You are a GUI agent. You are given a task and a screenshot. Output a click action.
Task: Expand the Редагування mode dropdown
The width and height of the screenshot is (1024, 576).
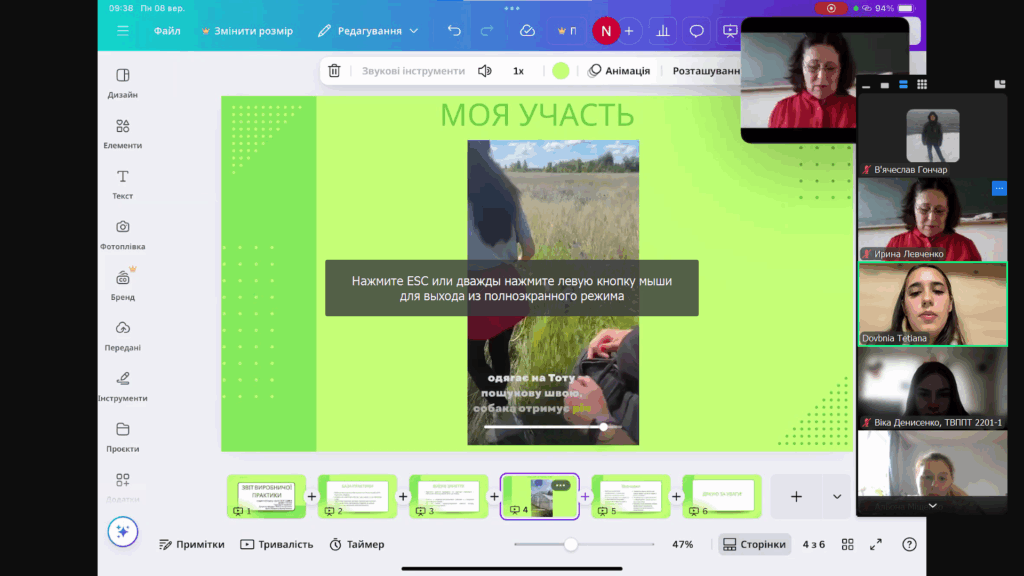click(368, 31)
